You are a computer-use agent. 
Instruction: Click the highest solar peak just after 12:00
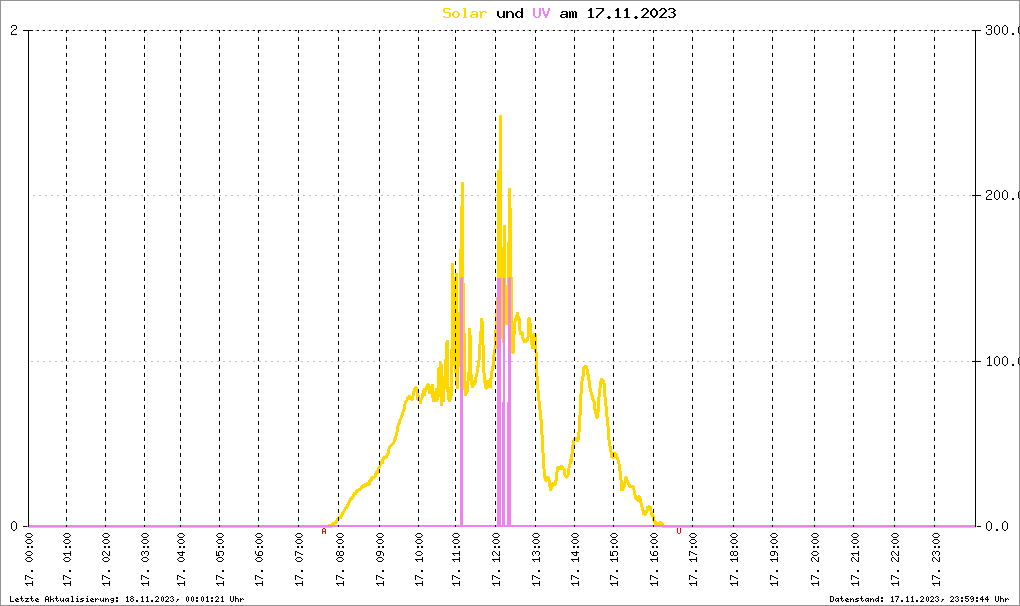tap(500, 118)
